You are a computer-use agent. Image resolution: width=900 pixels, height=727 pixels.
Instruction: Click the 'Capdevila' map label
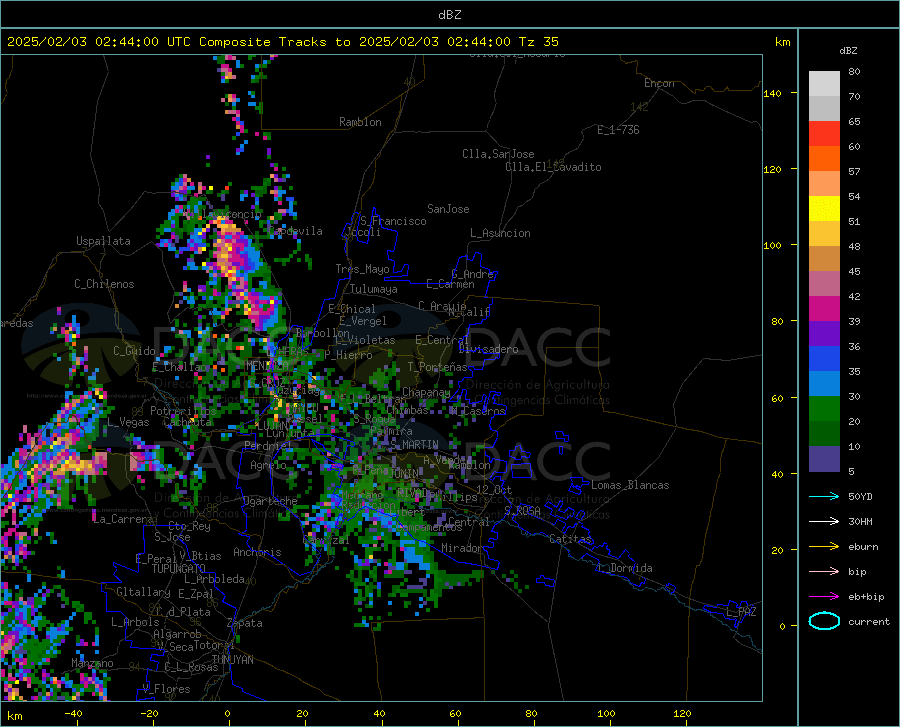pos(296,231)
